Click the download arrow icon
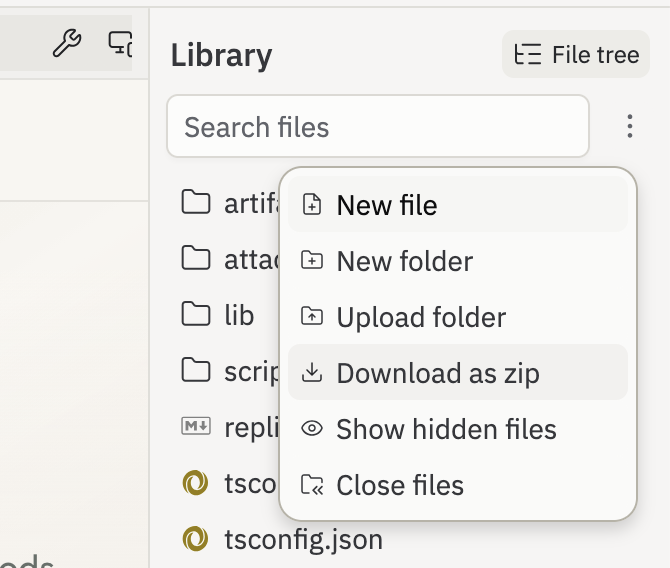The height and width of the screenshot is (568, 670). pyautogui.click(x=312, y=372)
